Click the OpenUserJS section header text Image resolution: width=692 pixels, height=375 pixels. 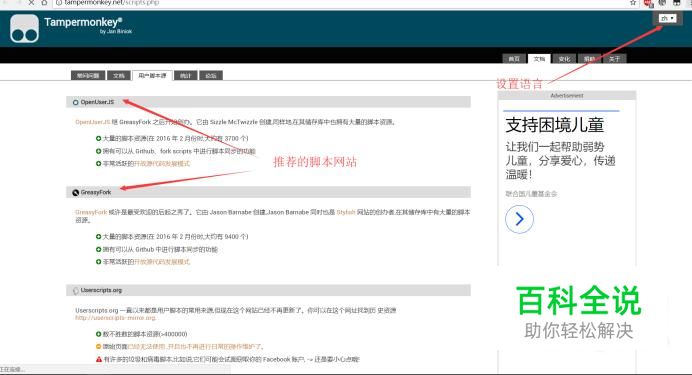pos(97,102)
